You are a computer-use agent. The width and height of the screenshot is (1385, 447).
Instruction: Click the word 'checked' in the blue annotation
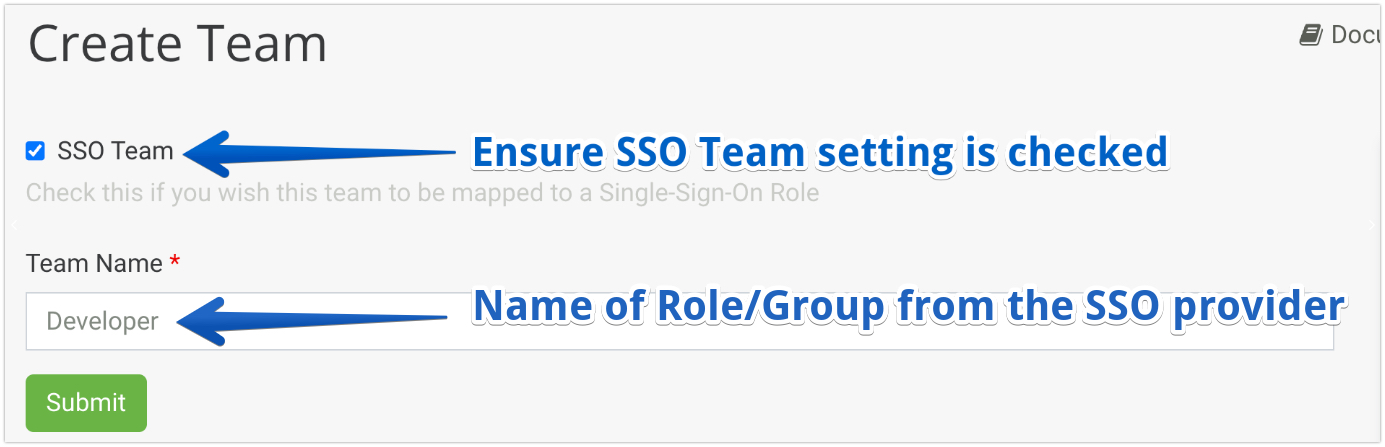pos(1087,153)
